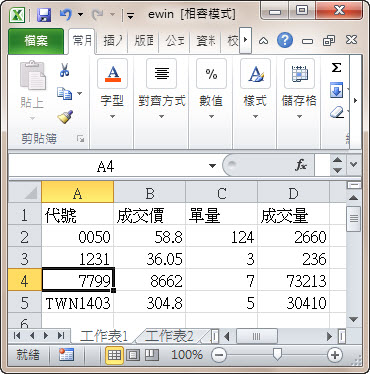Click the macro record icon in status bar
Viewport: 370px width, 374px height.
66,355
